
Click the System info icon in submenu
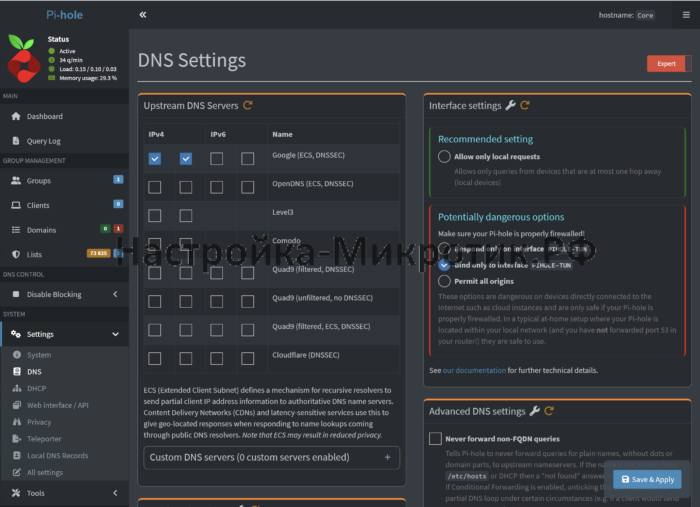tap(17, 354)
